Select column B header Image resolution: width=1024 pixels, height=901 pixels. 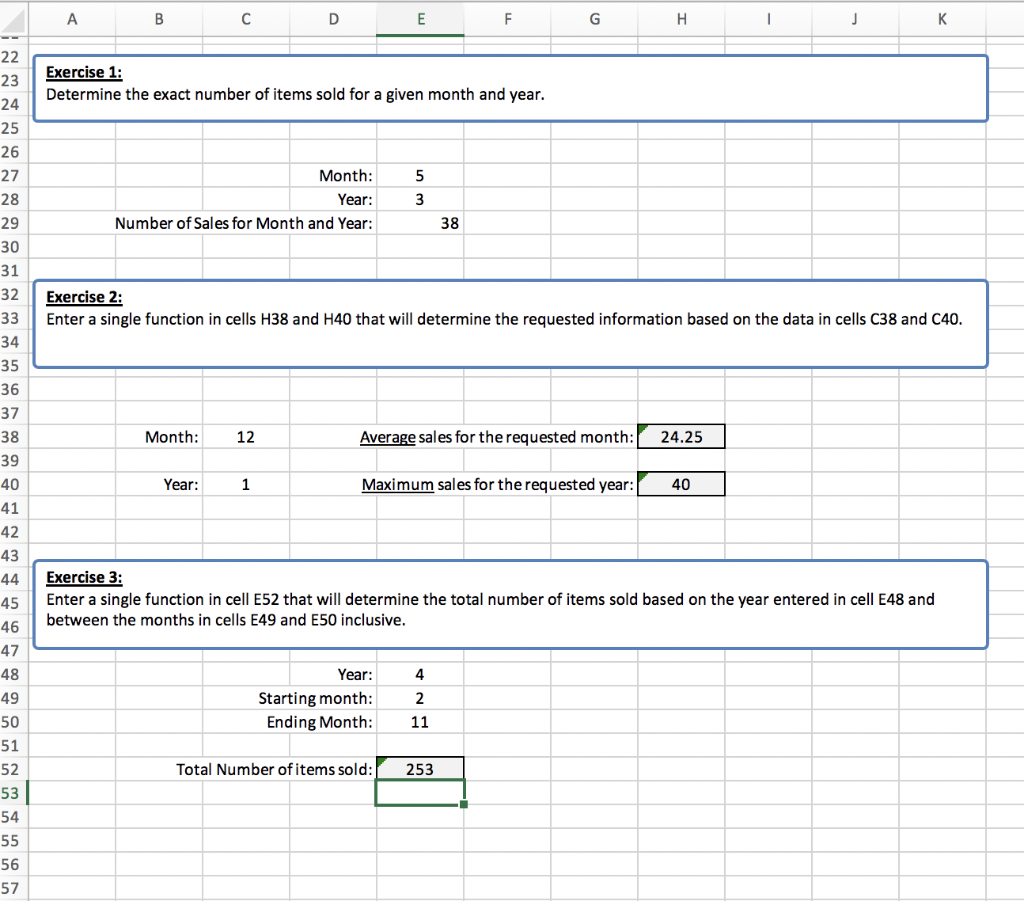coord(159,19)
